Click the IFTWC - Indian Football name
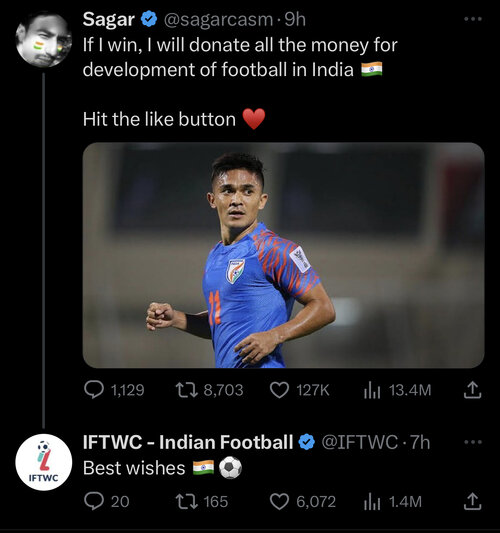 pos(188,442)
